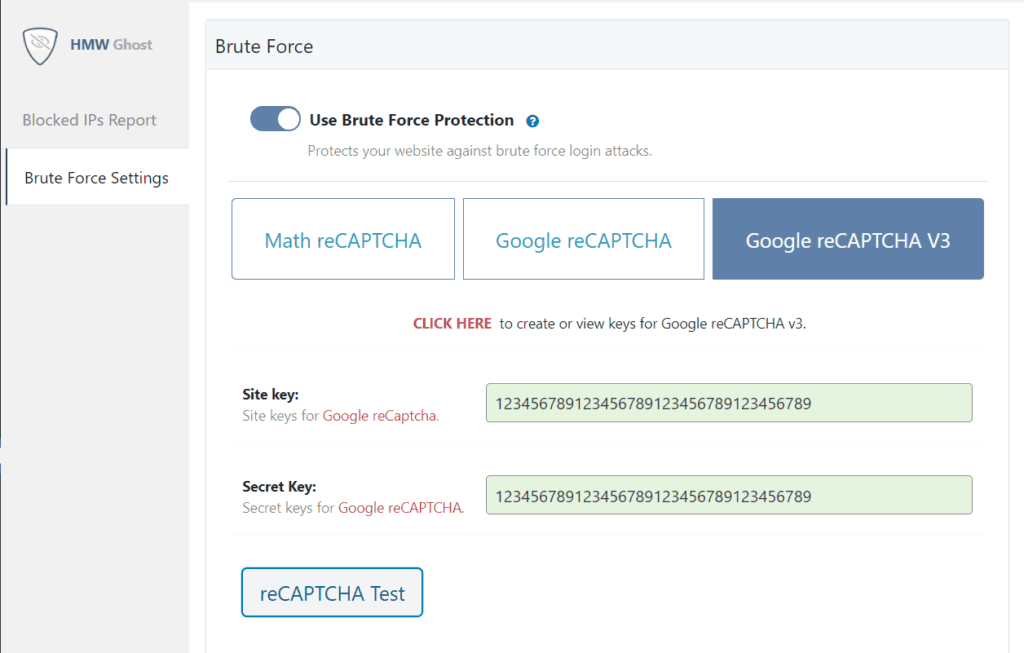The image size is (1024, 653).
Task: Focus the Site key input field
Action: (x=728, y=403)
